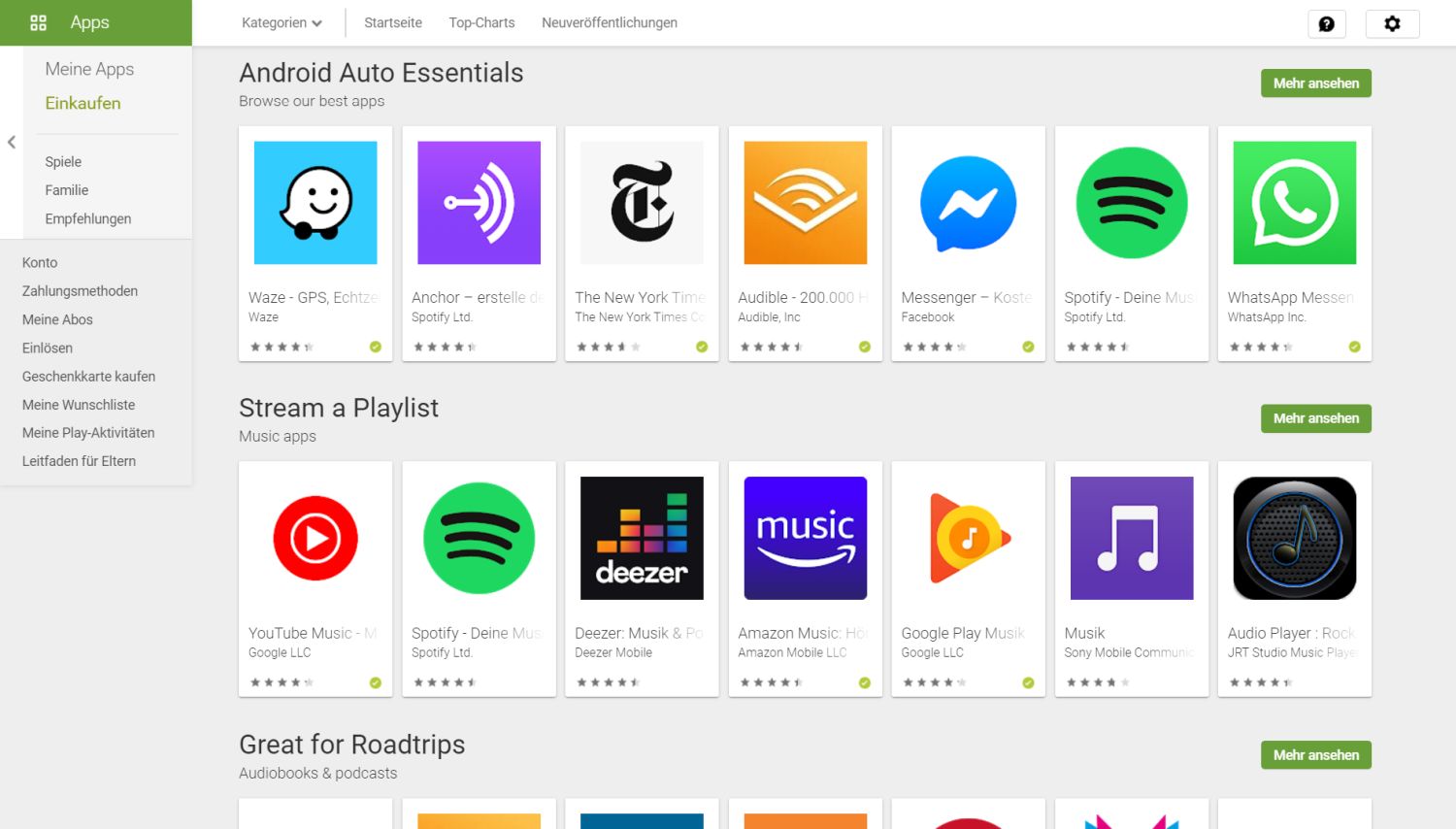Open the WhatsApp Messenger app icon
The width and height of the screenshot is (1456, 829).
click(1294, 203)
